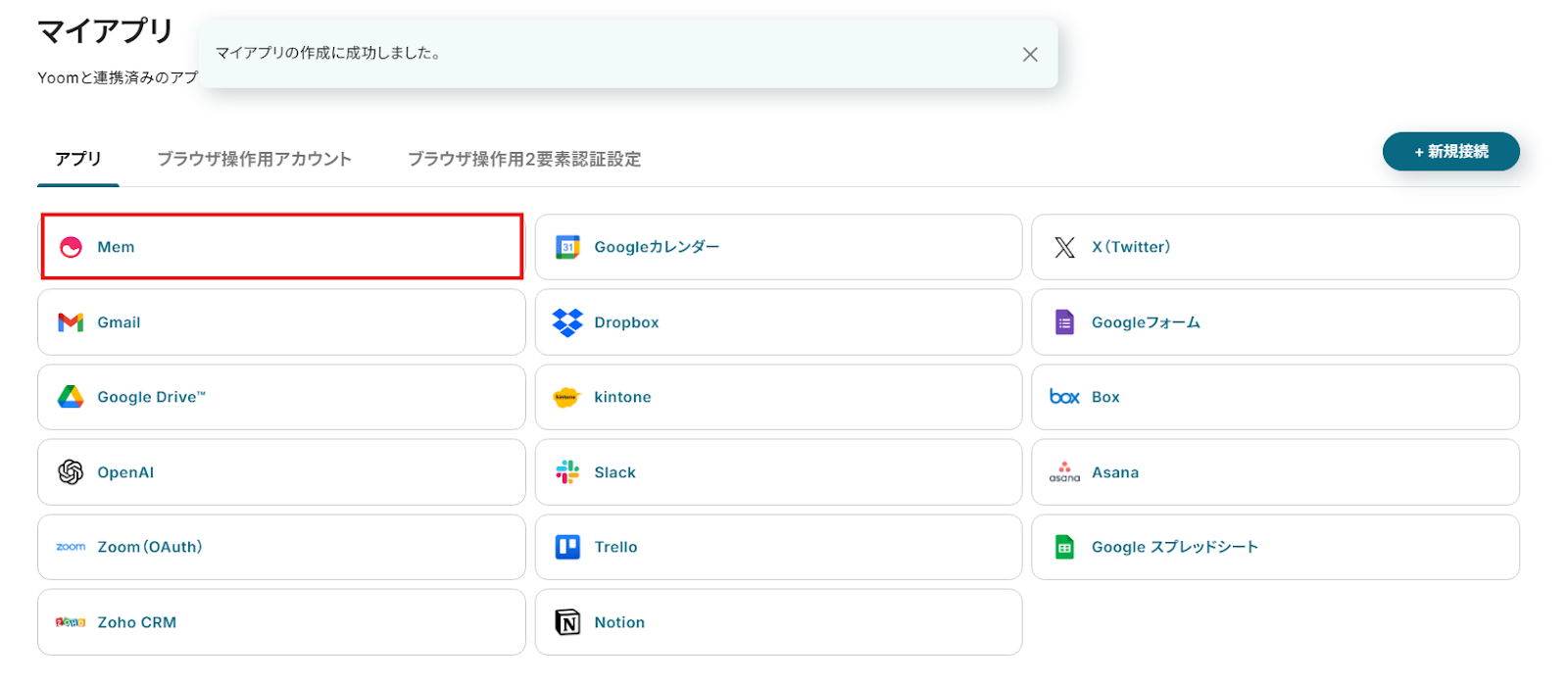This screenshot has width=1568, height=687.
Task: Open the ブラウザ操作用2要素認証設定 tab
Action: click(x=524, y=159)
